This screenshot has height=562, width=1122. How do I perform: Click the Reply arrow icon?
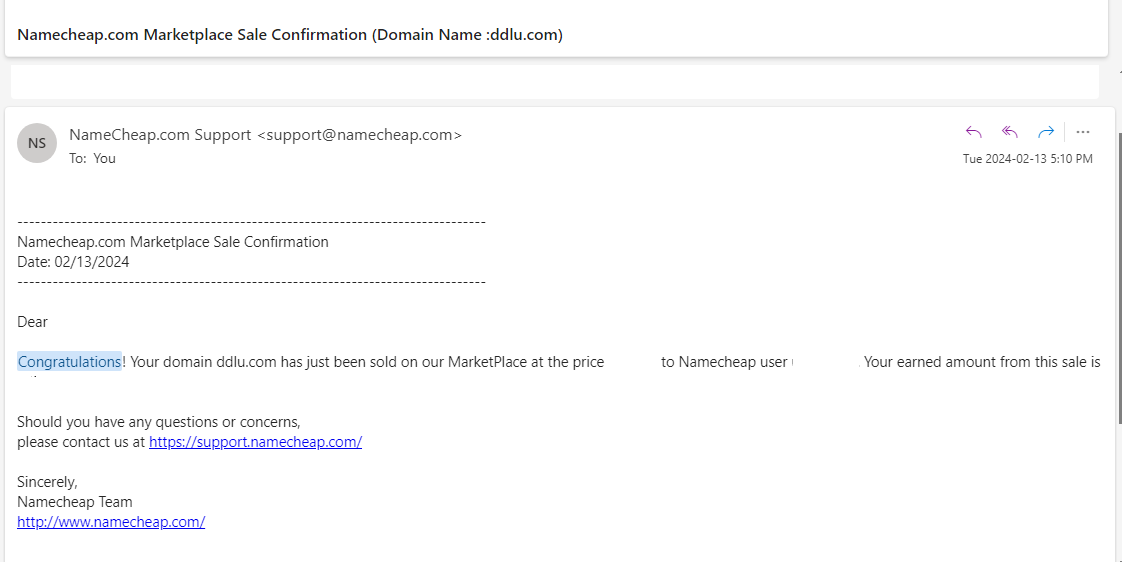tap(973, 132)
